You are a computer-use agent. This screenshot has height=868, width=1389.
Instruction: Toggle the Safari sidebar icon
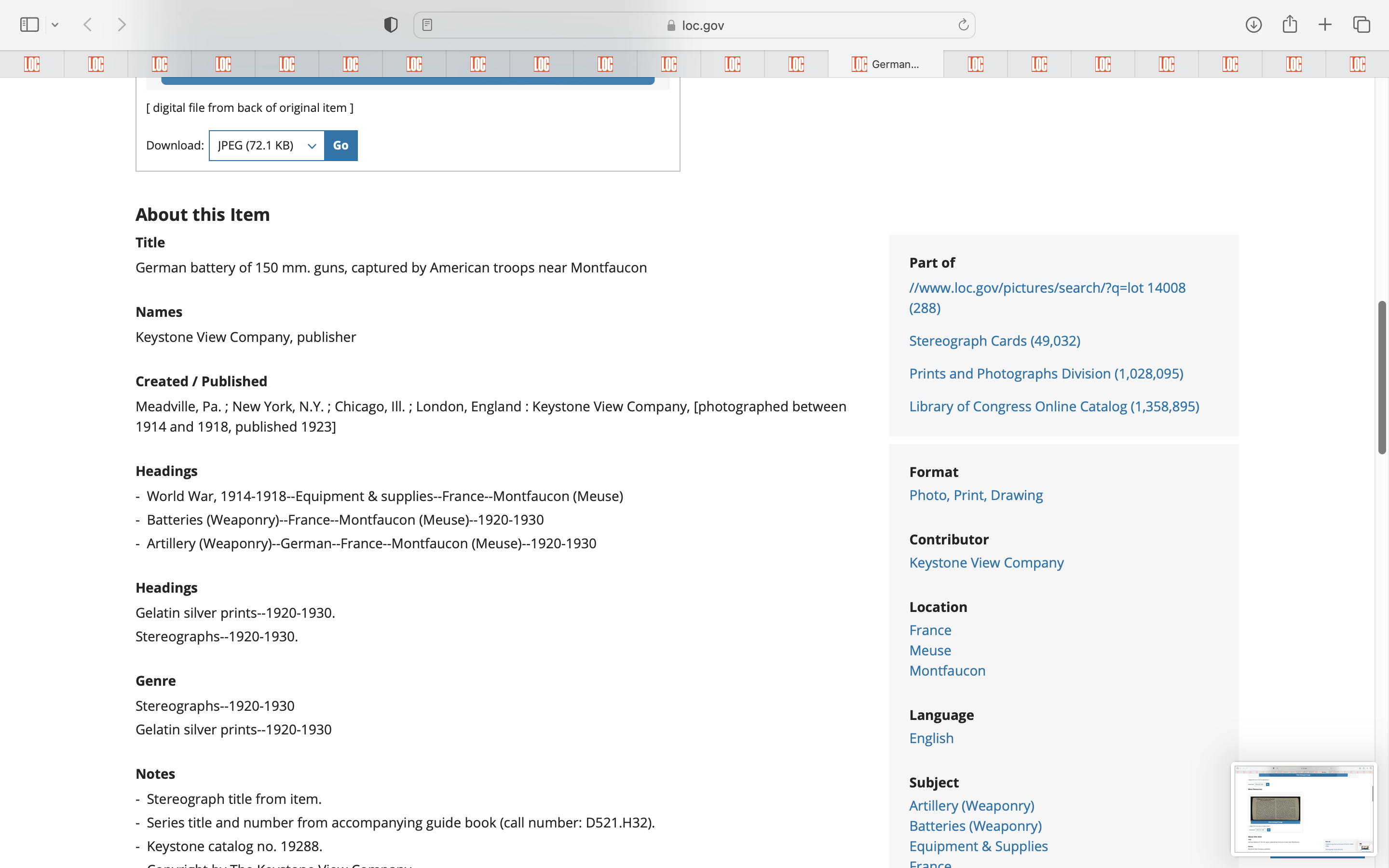click(29, 25)
